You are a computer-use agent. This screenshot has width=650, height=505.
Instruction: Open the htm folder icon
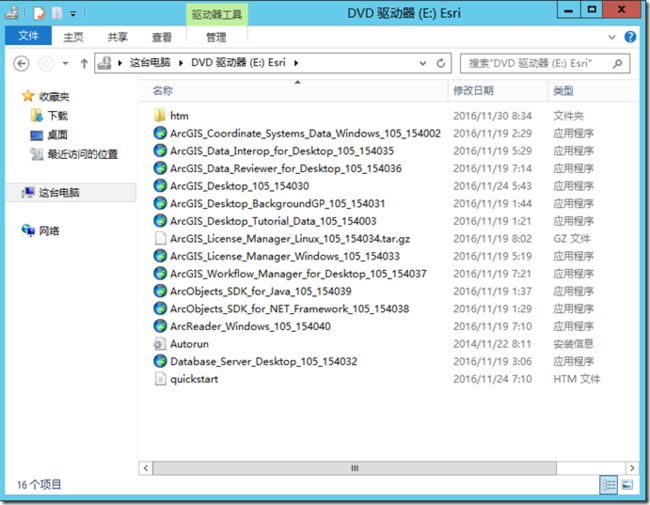(160, 115)
